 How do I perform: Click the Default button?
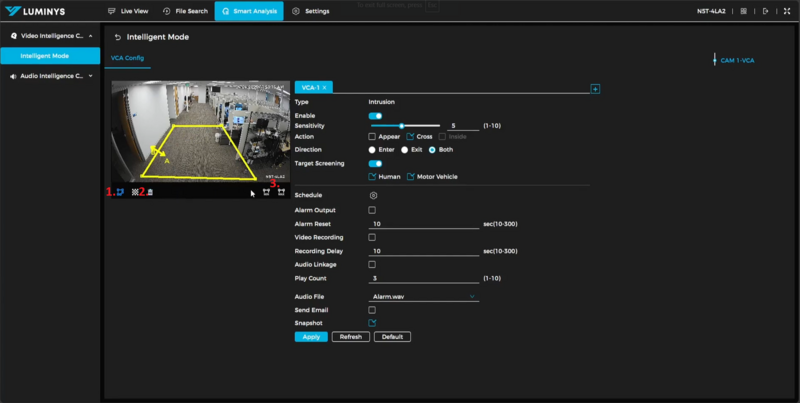392,337
